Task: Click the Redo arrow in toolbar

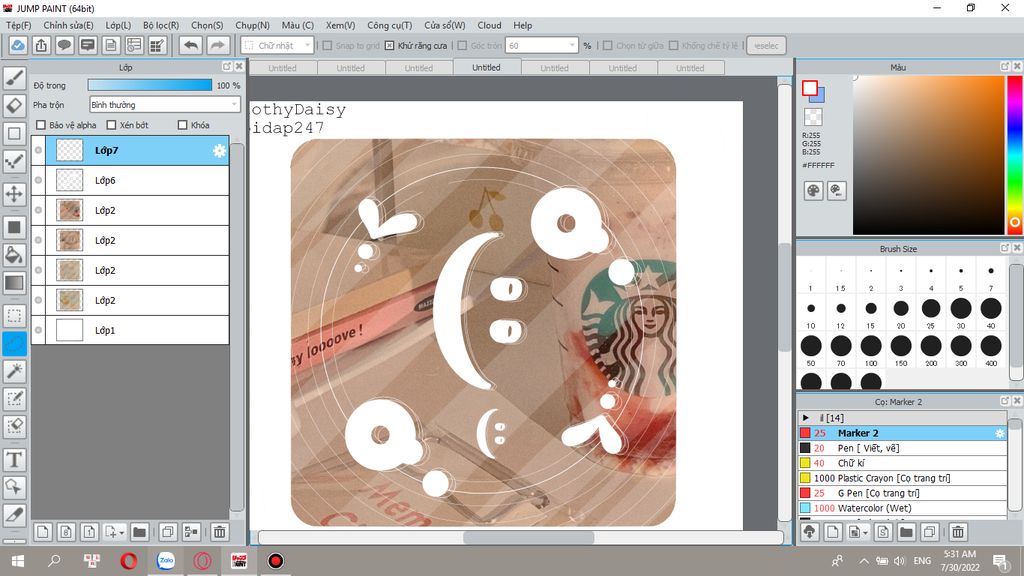Action: tap(218, 46)
